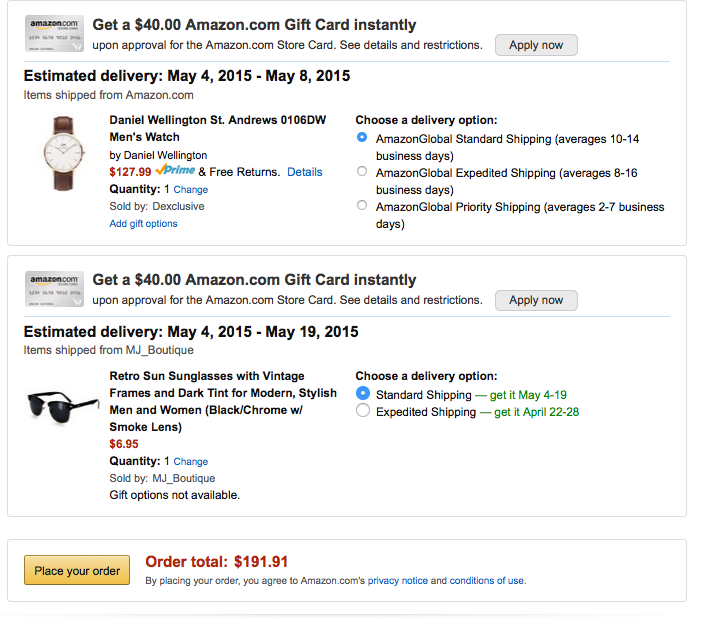
Task: Click the Prime logo beside $127.99
Action: pyautogui.click(x=175, y=171)
